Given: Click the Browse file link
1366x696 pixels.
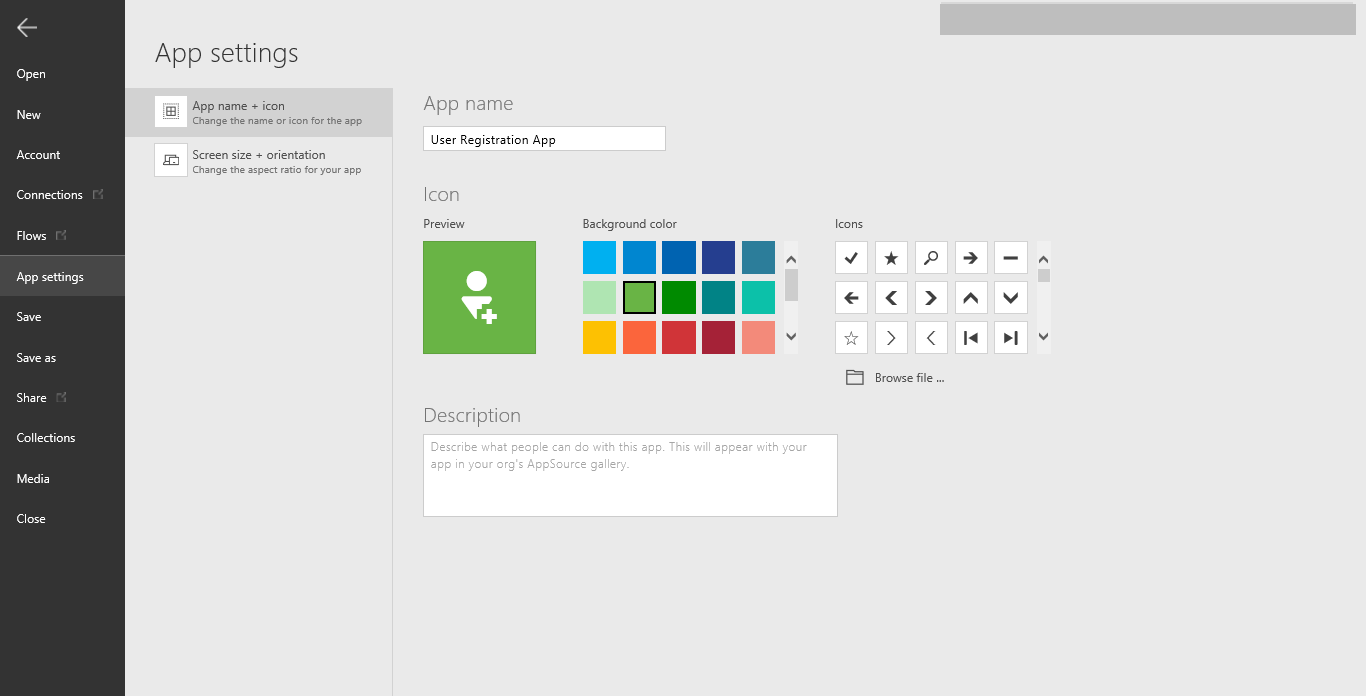Looking at the screenshot, I should (909, 378).
